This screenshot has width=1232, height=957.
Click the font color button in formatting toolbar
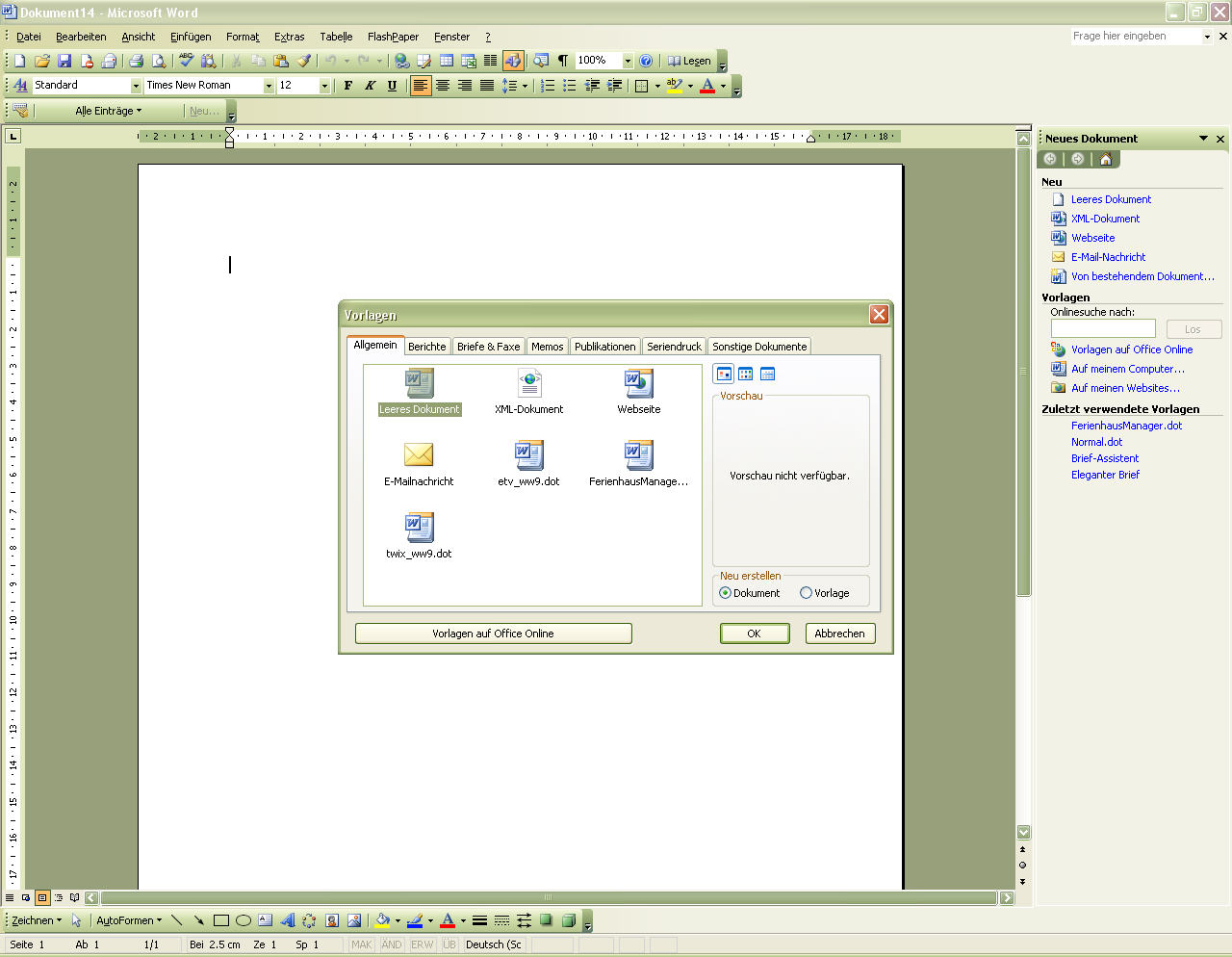click(x=707, y=86)
